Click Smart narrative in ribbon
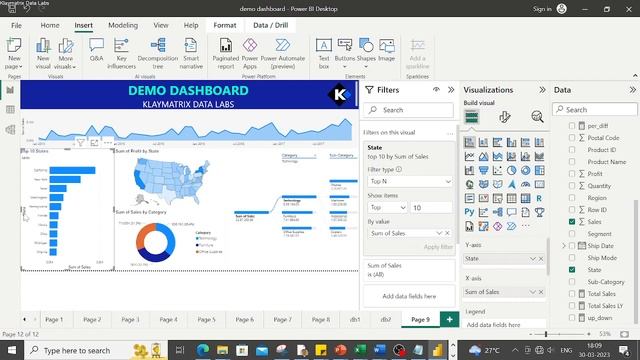Screen dimensions: 640x360 (x=191, y=53)
